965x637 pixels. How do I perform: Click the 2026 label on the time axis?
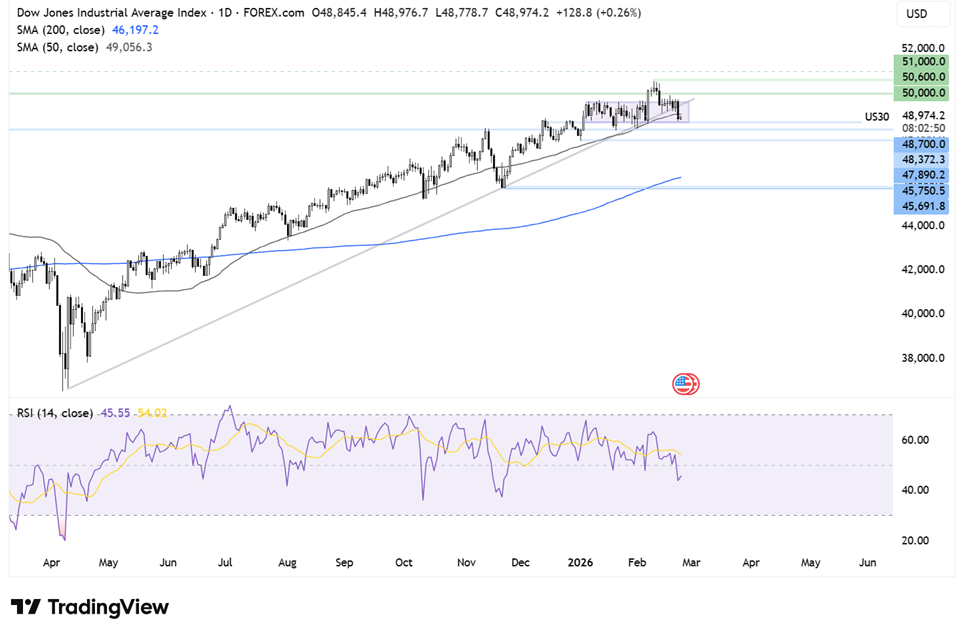click(580, 563)
